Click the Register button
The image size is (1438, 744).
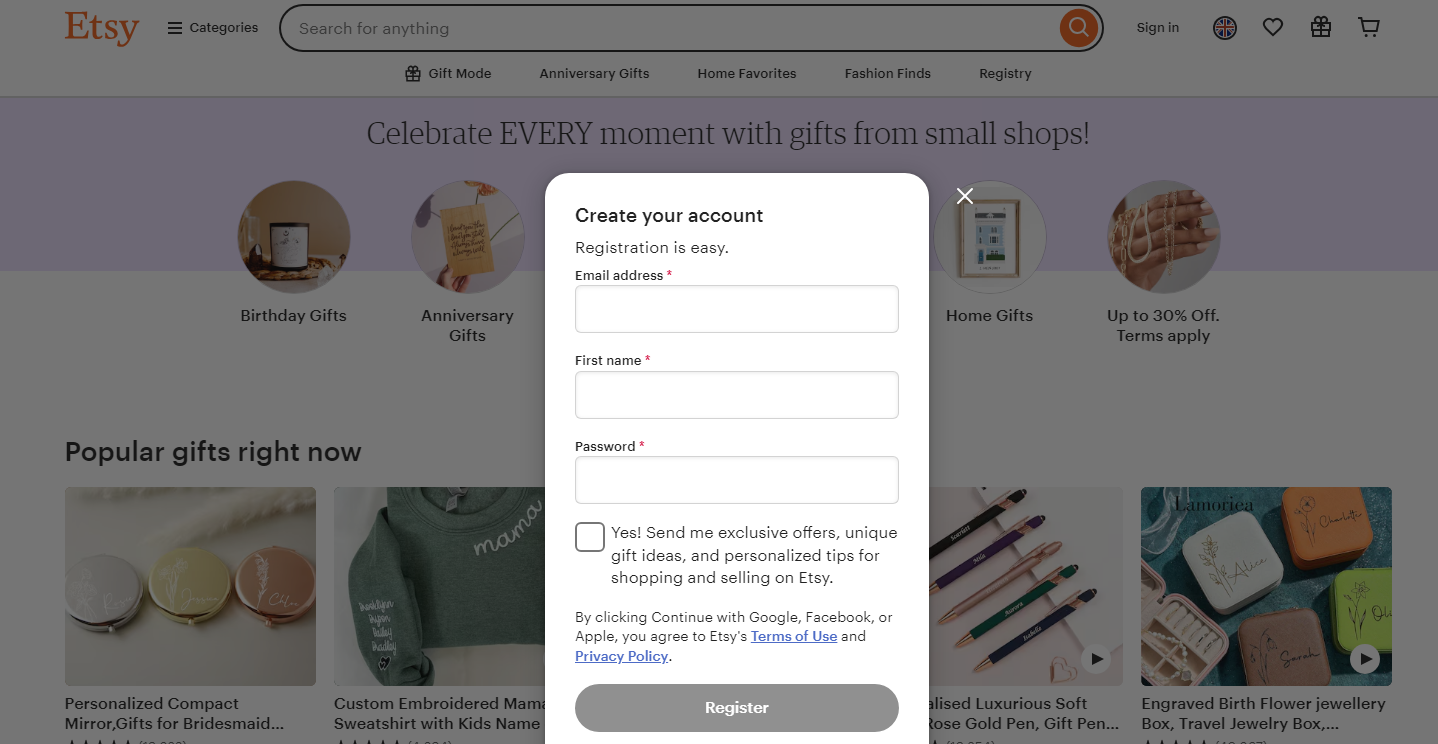pos(736,707)
